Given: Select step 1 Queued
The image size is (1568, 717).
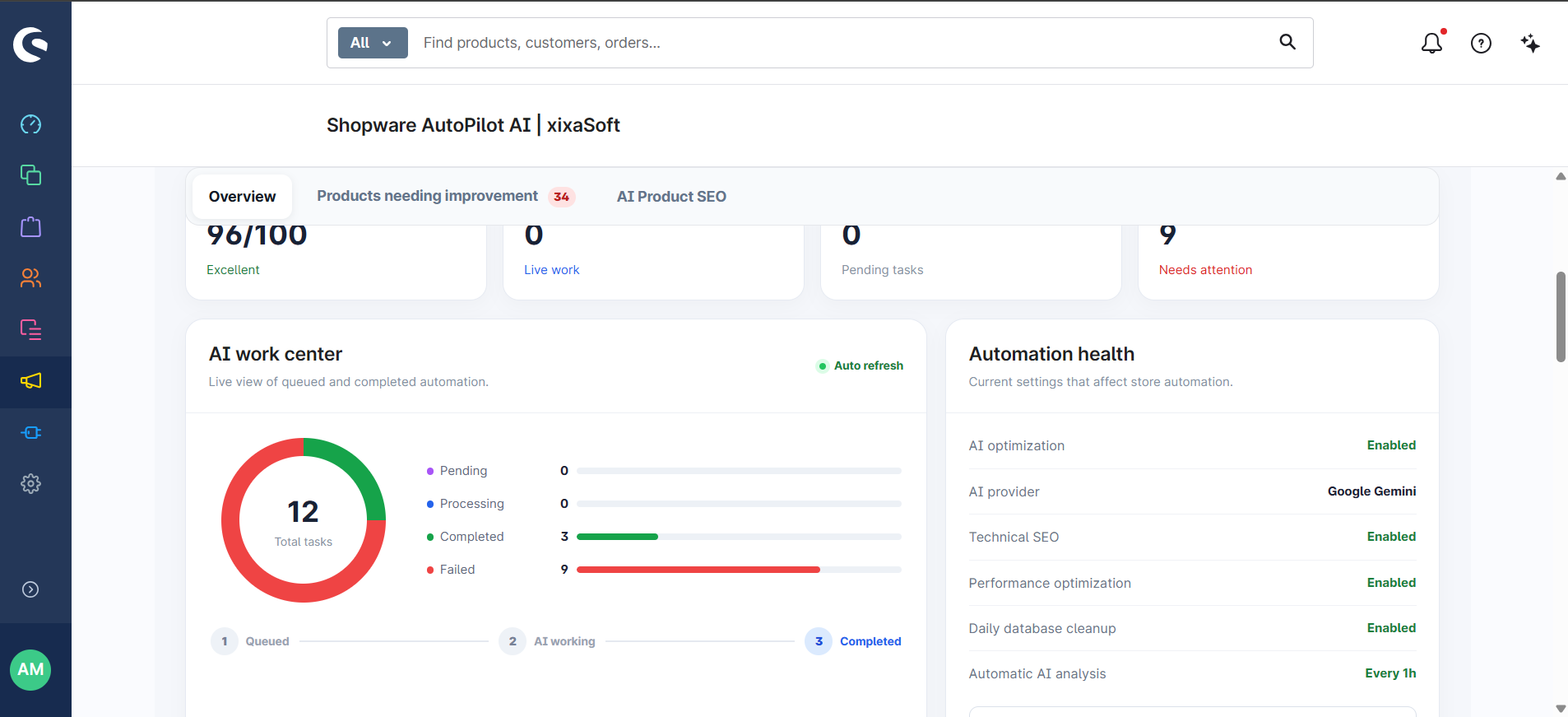Looking at the screenshot, I should click(250, 641).
